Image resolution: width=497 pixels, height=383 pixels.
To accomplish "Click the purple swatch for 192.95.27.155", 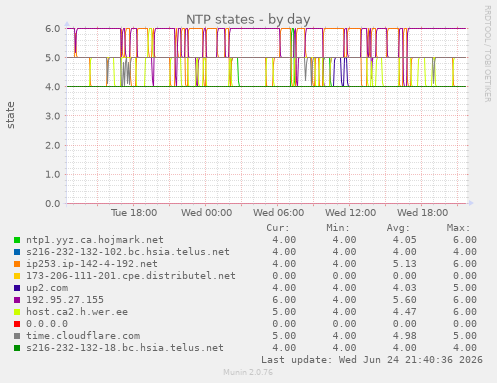I will coord(17,300).
